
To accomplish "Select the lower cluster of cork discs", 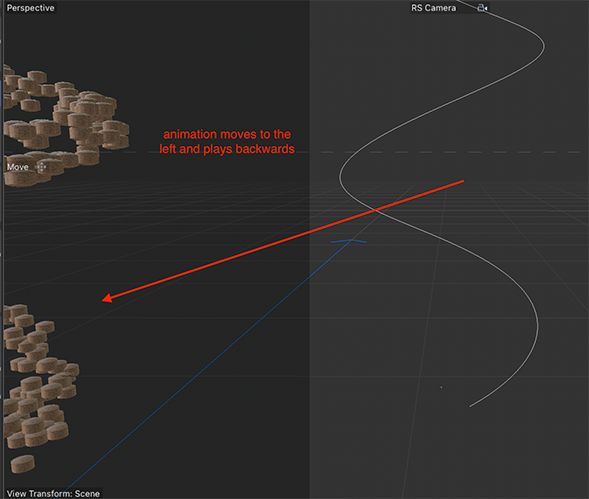I will pyautogui.click(x=38, y=376).
